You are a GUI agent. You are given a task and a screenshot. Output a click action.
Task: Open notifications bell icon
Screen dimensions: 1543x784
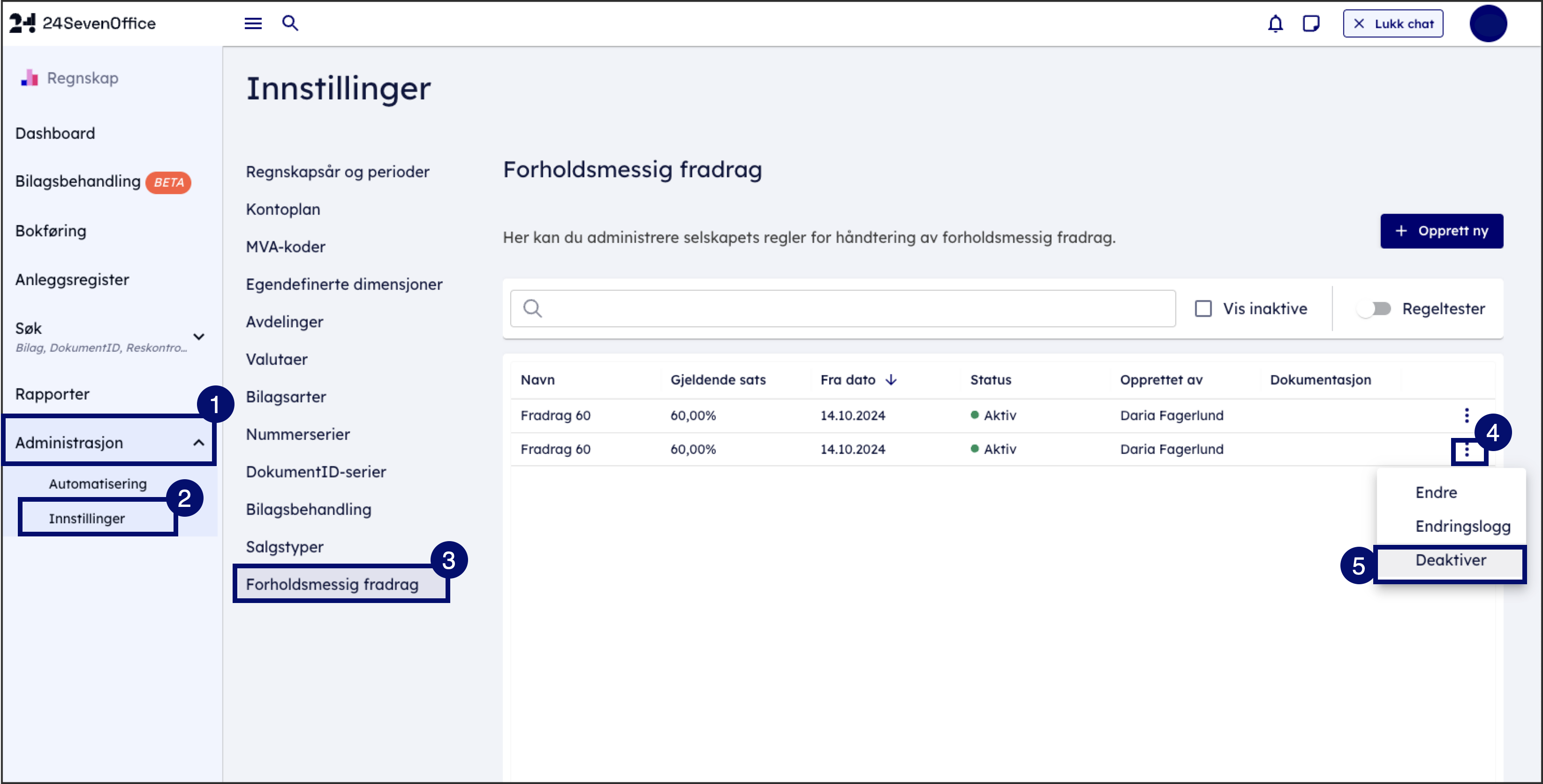pos(1275,24)
